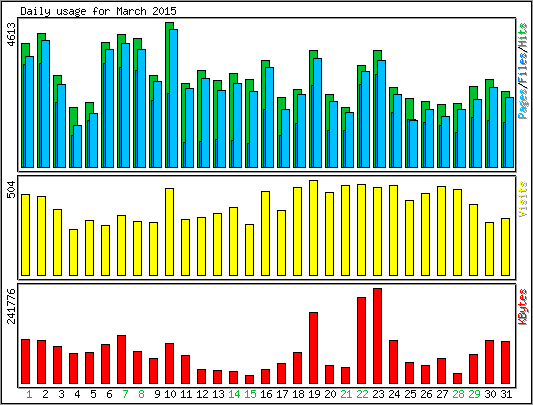This screenshot has height=405, width=533.
Task: Click day 1 label on x-axis
Action: point(29,394)
